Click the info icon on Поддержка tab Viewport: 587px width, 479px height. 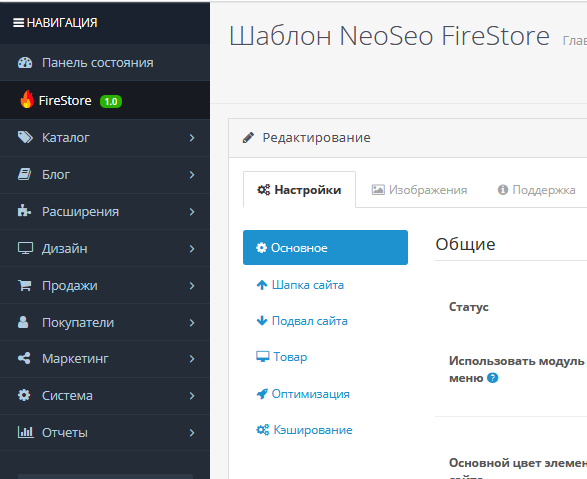(x=503, y=190)
